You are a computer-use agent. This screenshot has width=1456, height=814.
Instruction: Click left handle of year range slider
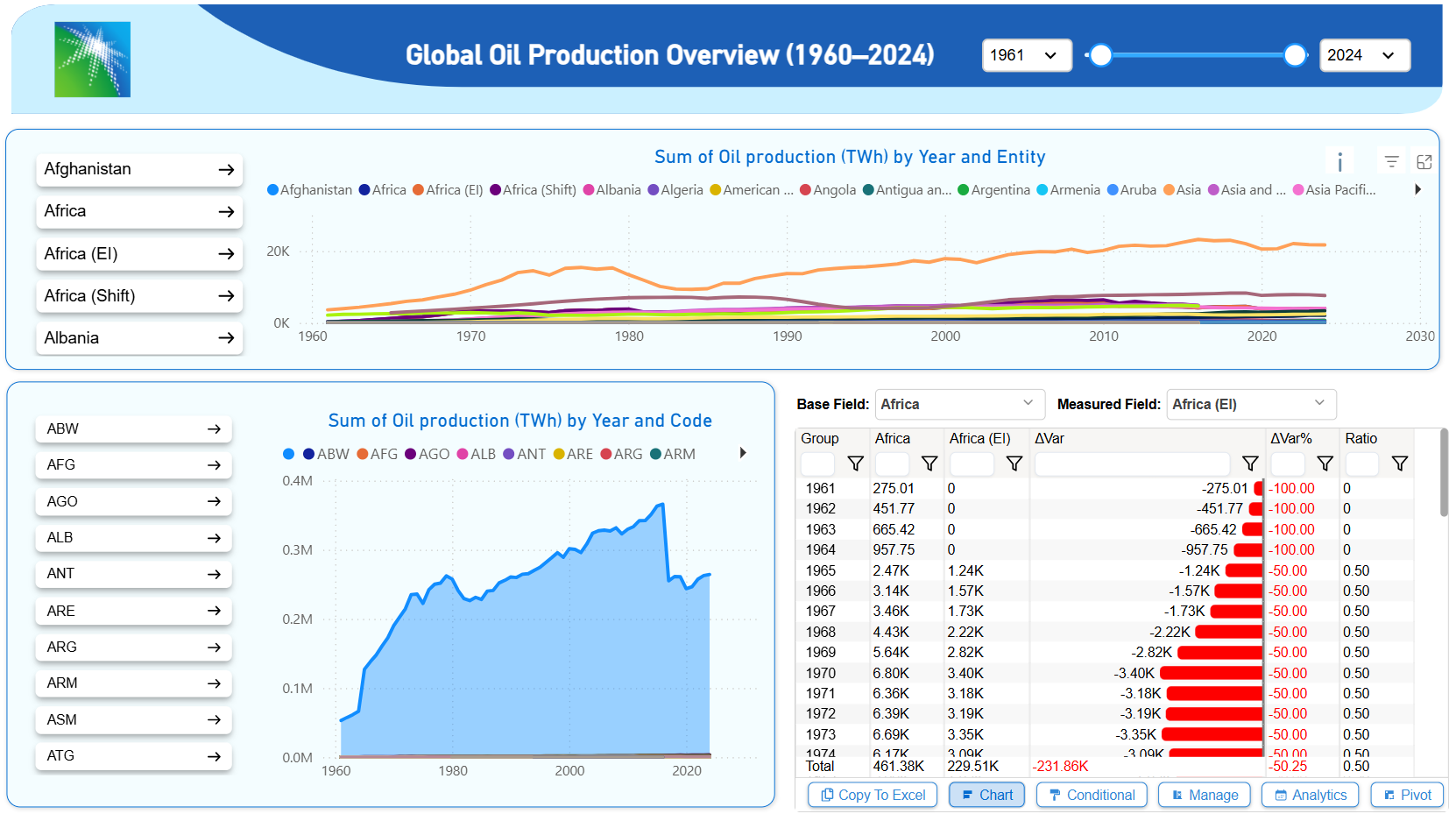pos(1101,55)
